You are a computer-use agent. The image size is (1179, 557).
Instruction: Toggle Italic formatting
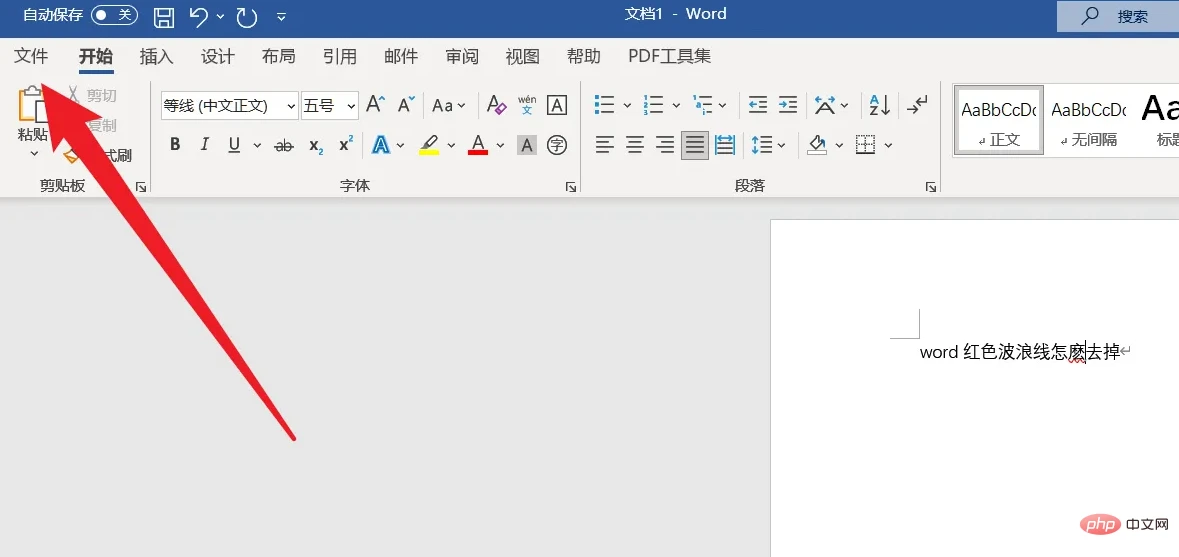tap(205, 144)
